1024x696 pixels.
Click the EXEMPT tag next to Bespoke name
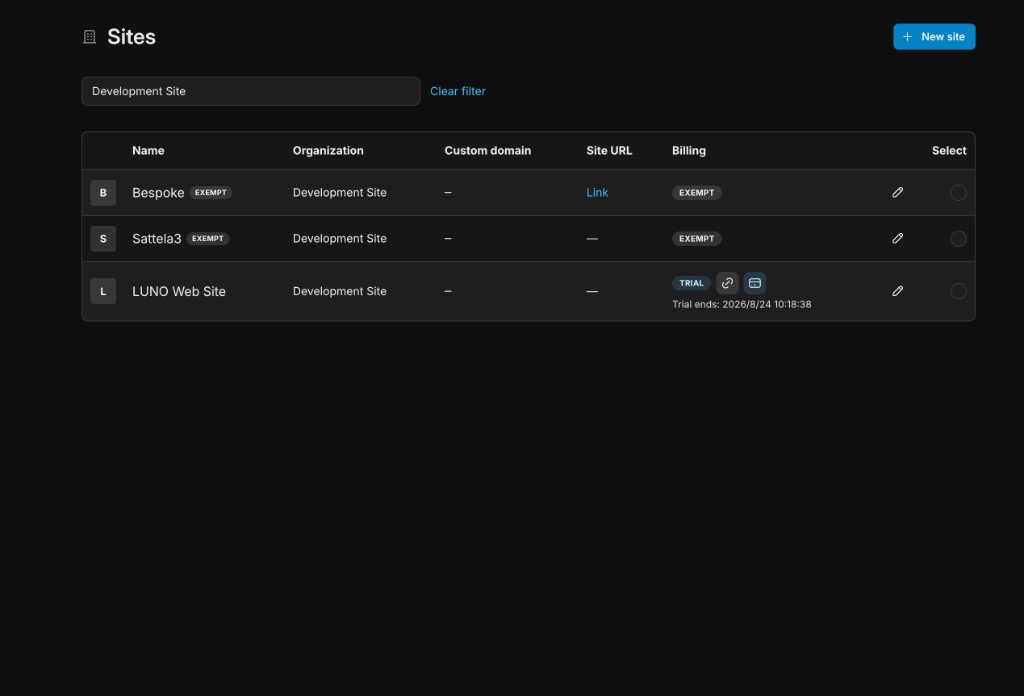211,193
